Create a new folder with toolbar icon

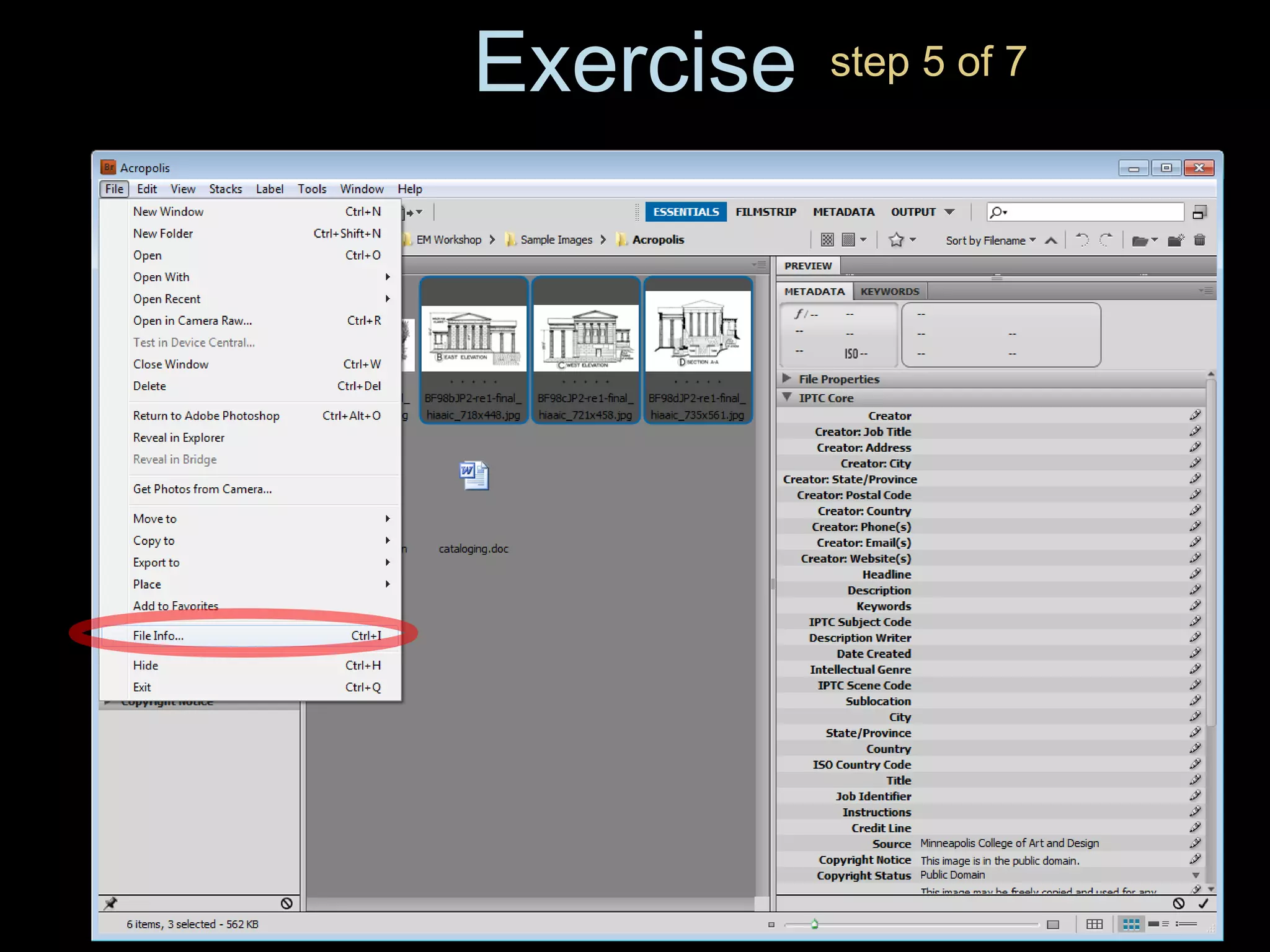[x=1175, y=240]
